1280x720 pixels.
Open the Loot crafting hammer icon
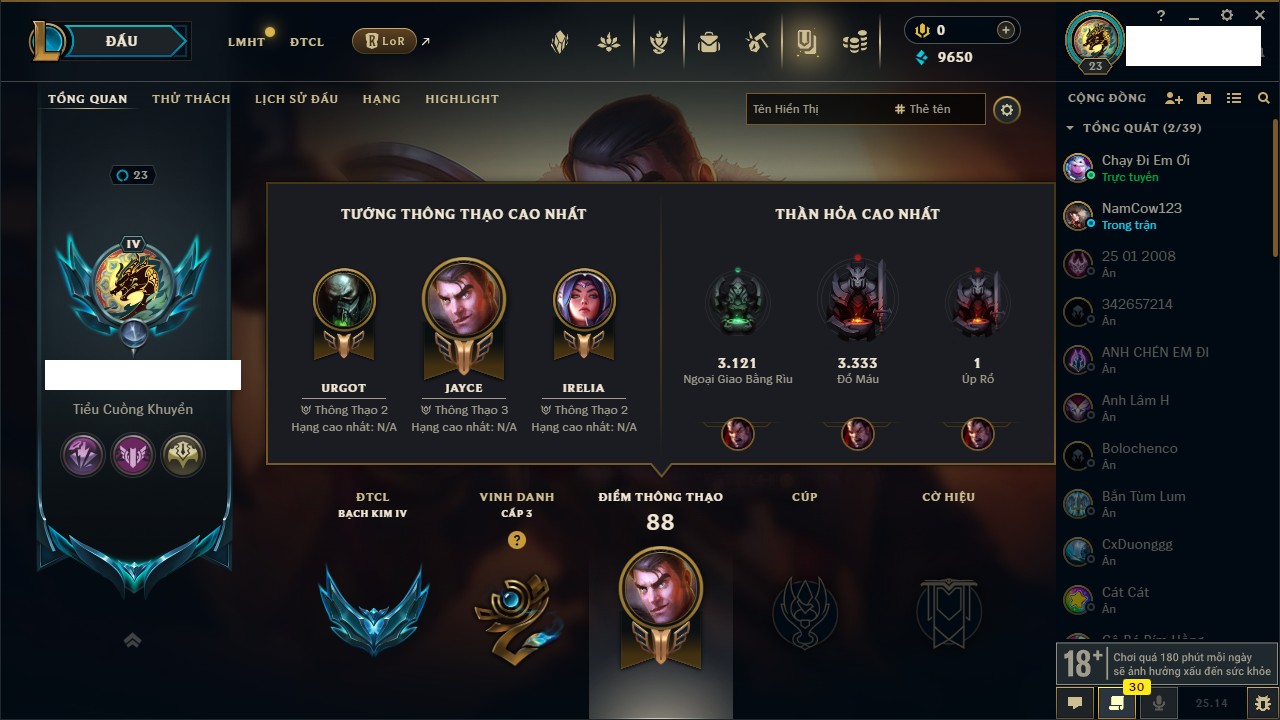(757, 42)
